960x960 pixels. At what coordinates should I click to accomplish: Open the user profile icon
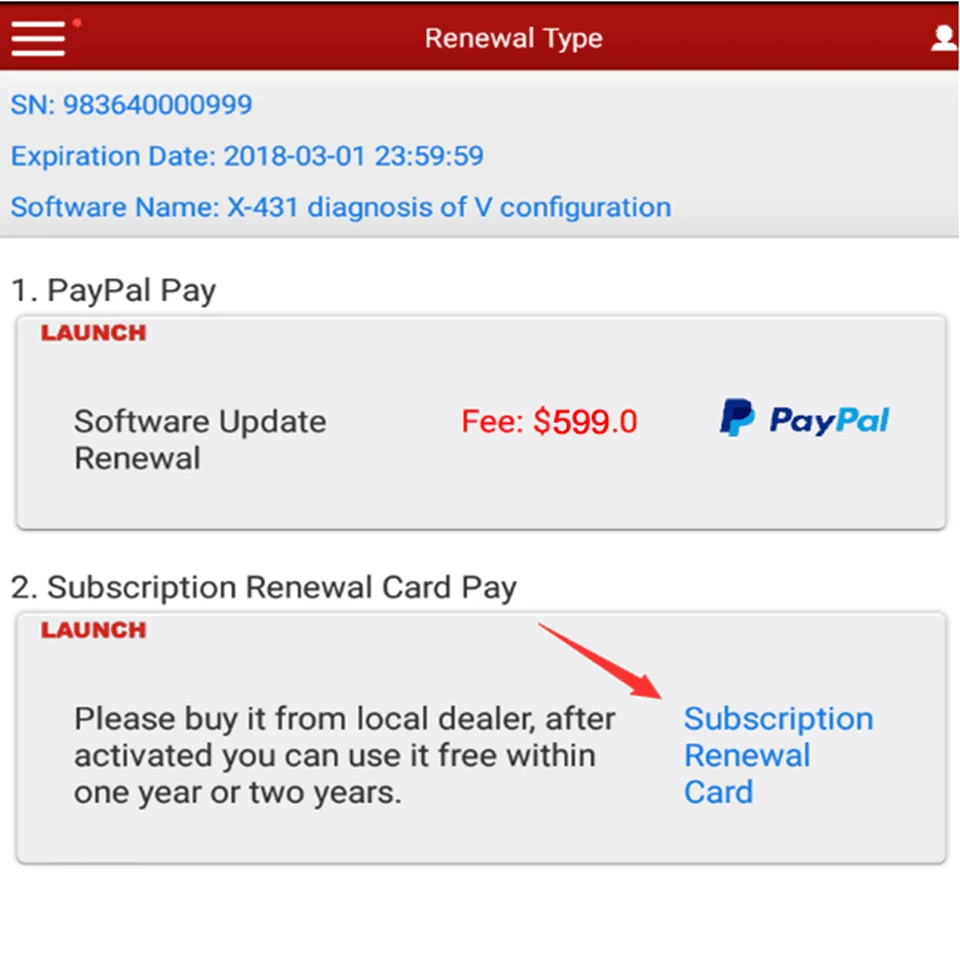[943, 39]
